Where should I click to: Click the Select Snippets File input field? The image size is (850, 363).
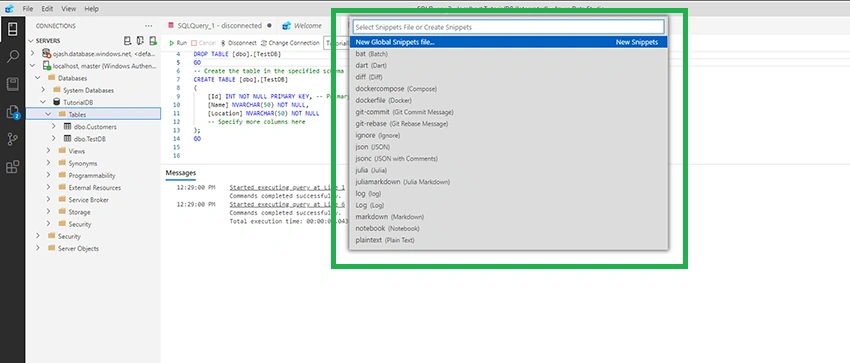tap(508, 27)
